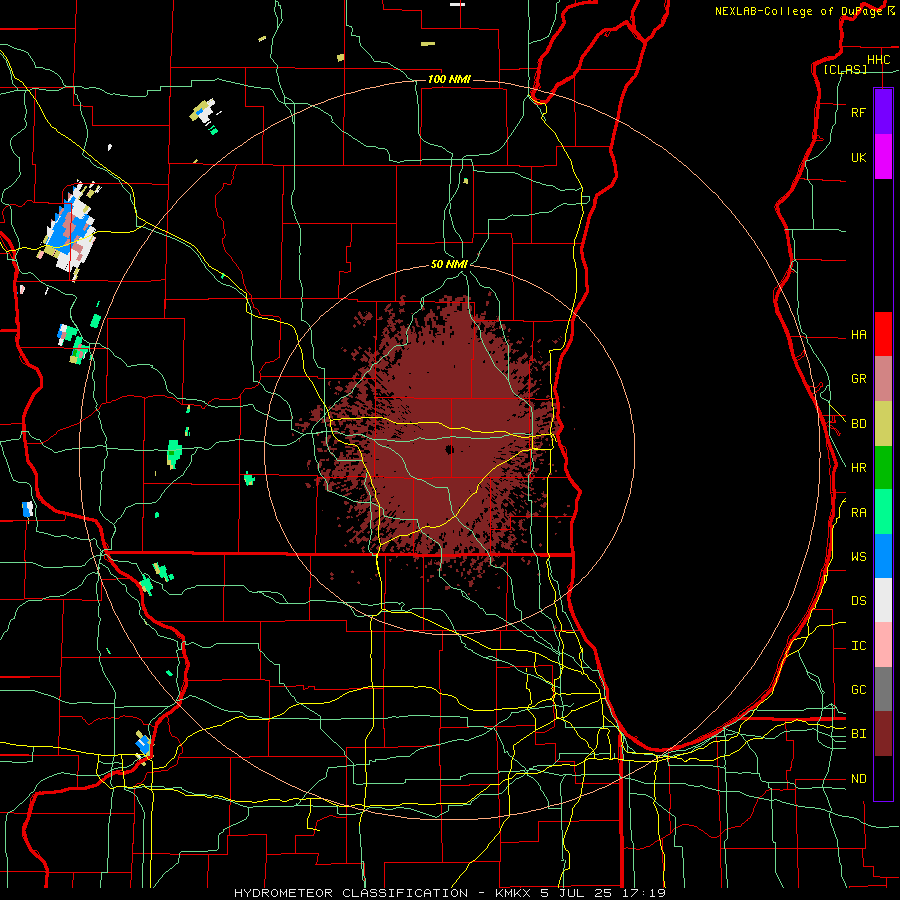Click the IC legend label
The image size is (900, 900).
click(859, 646)
